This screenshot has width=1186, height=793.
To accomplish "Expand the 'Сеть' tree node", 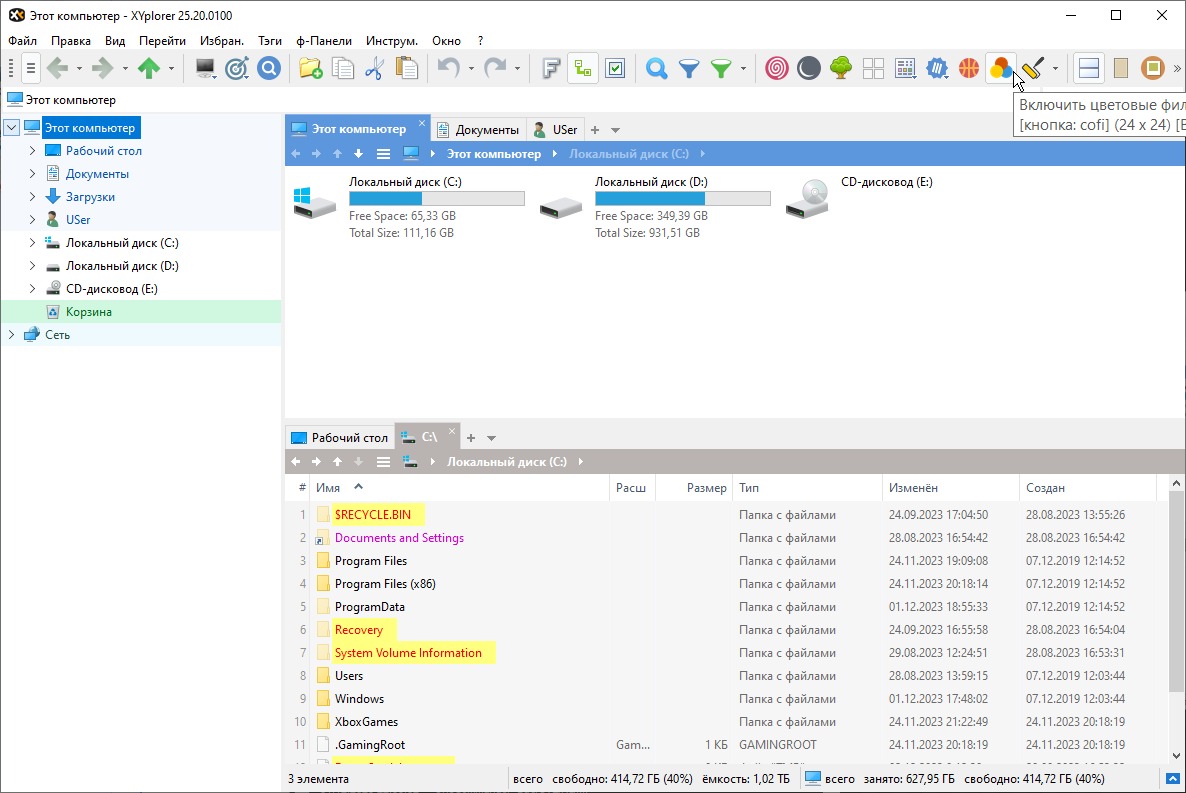I will point(11,334).
